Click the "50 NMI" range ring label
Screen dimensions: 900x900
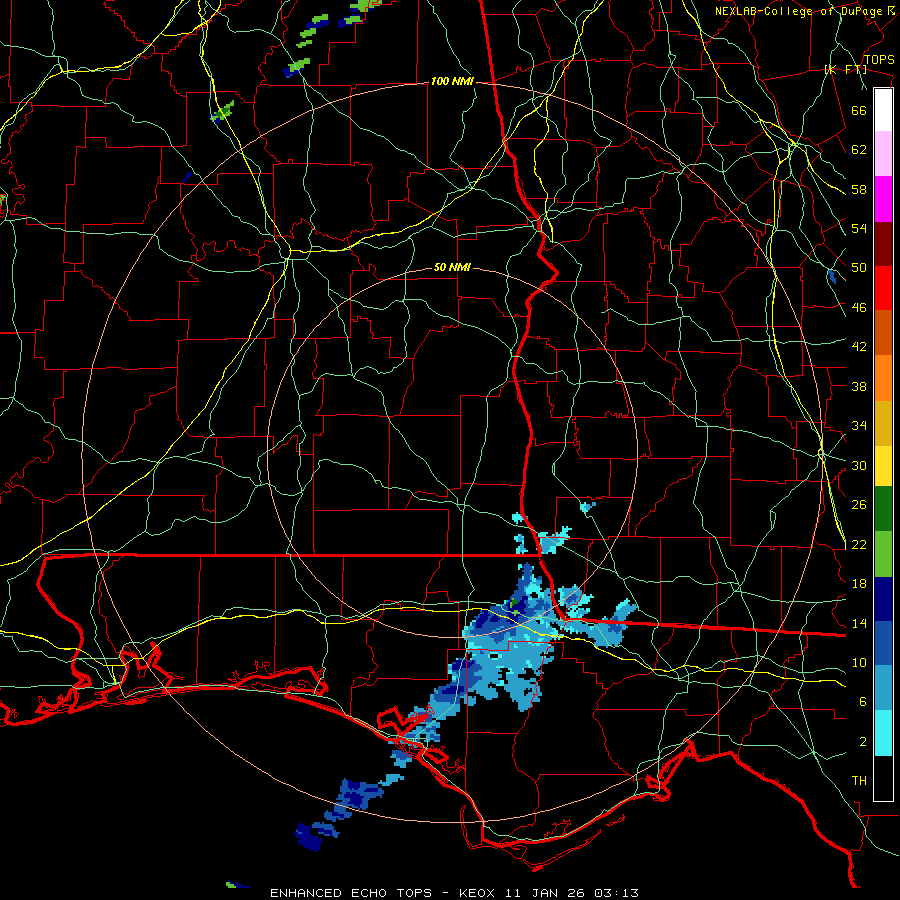click(x=452, y=267)
